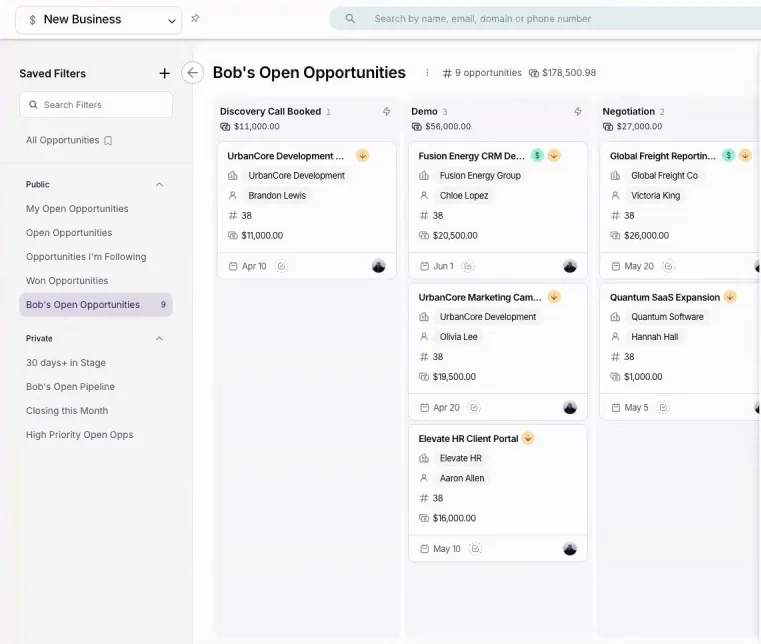The image size is (761, 644).
Task: Open options menu beside Bob's Open Opportunities title
Action: (427, 73)
